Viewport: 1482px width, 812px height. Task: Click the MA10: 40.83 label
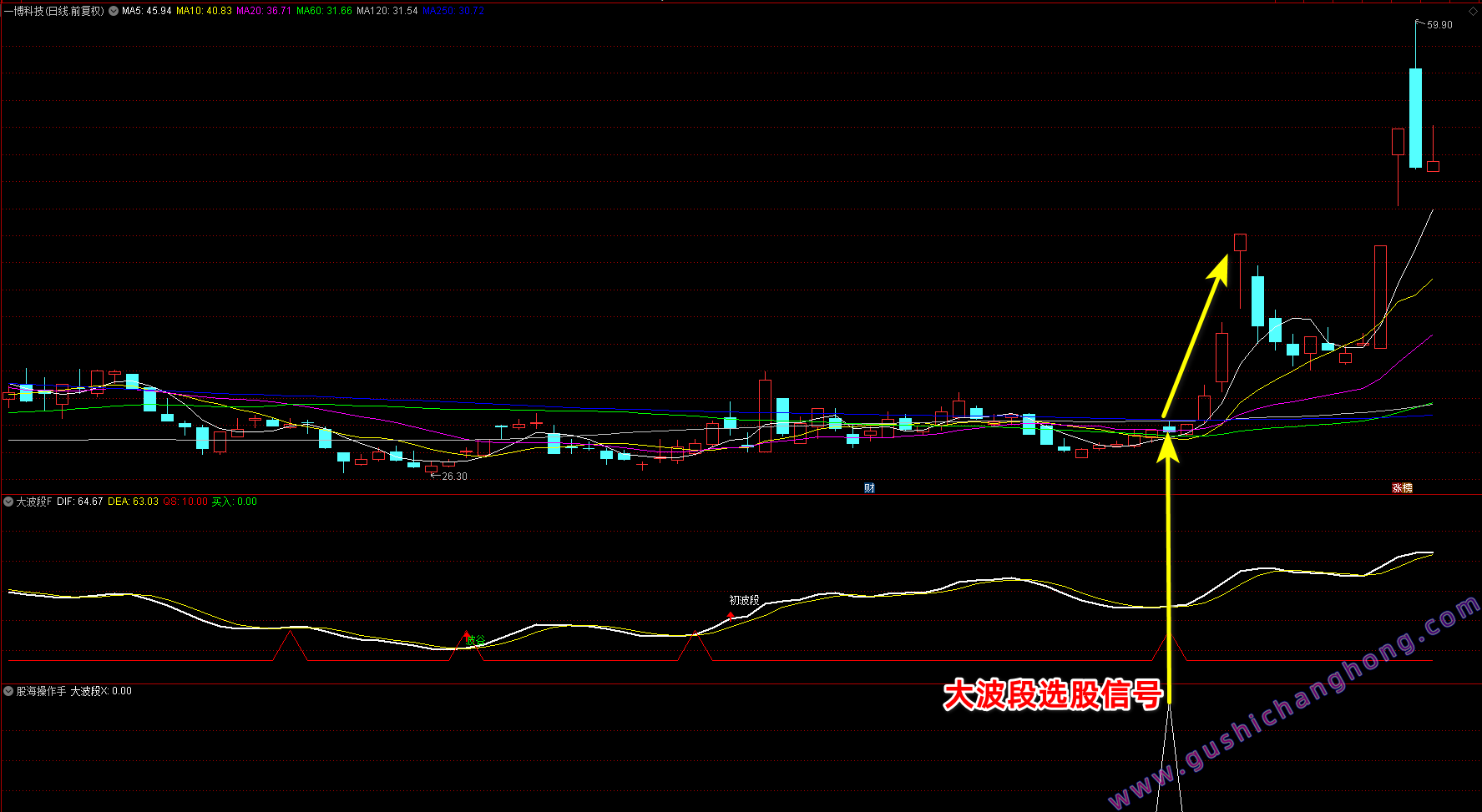tap(204, 11)
